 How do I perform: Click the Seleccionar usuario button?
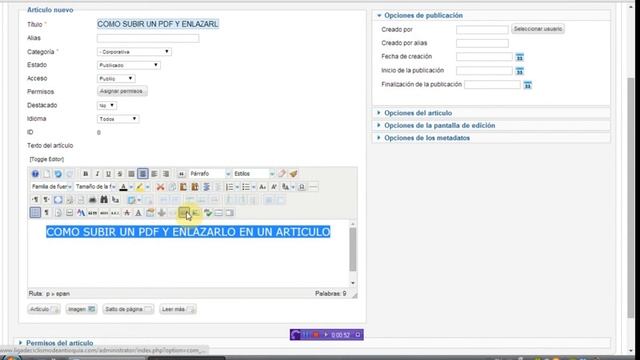tap(538, 29)
